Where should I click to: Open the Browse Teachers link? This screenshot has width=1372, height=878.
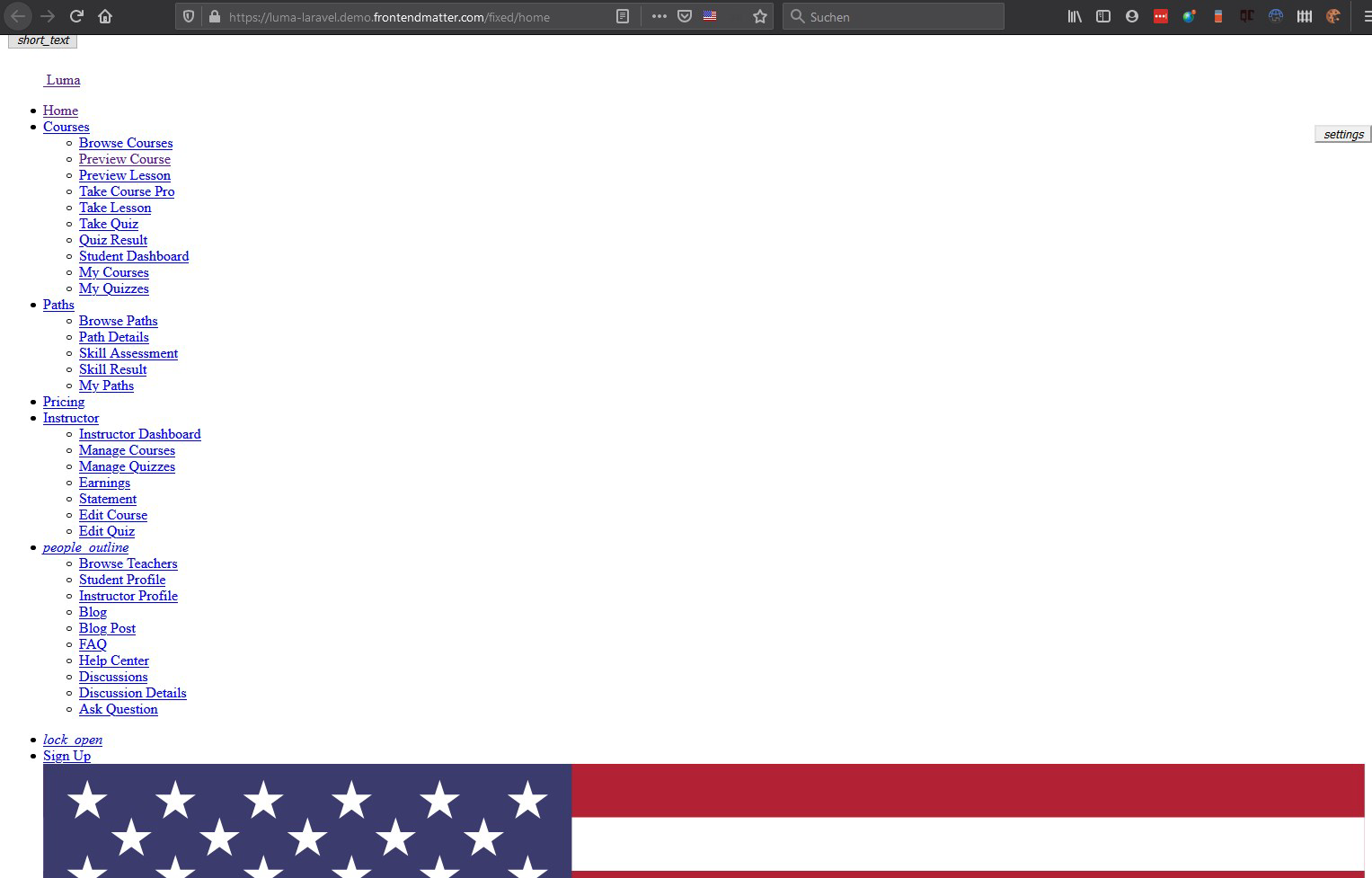click(x=128, y=563)
